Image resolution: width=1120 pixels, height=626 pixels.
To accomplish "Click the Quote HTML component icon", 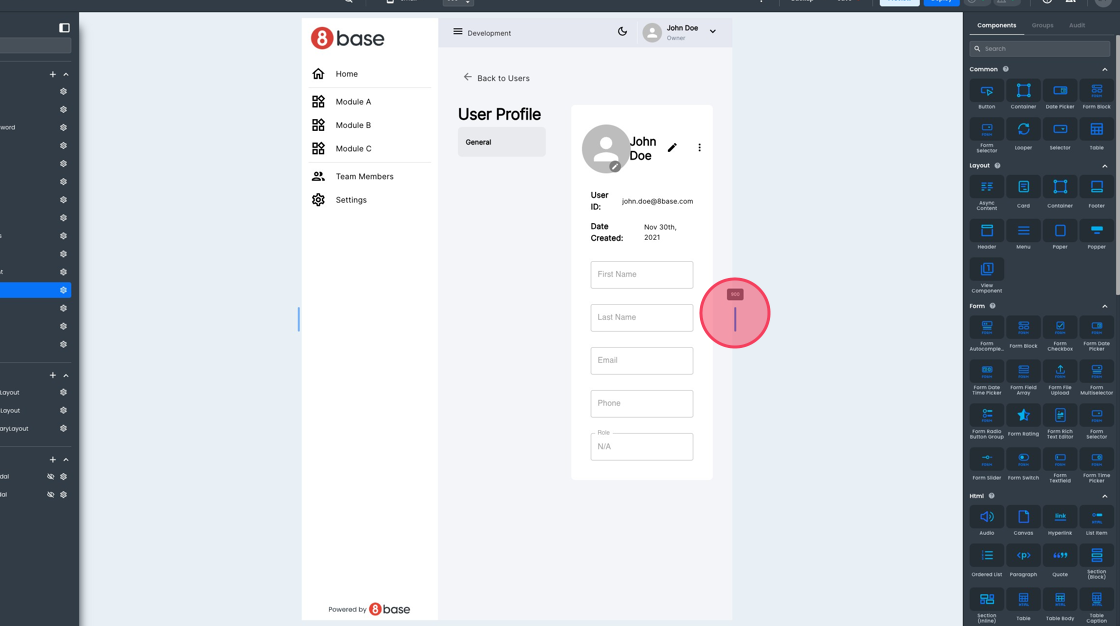I will point(1060,555).
